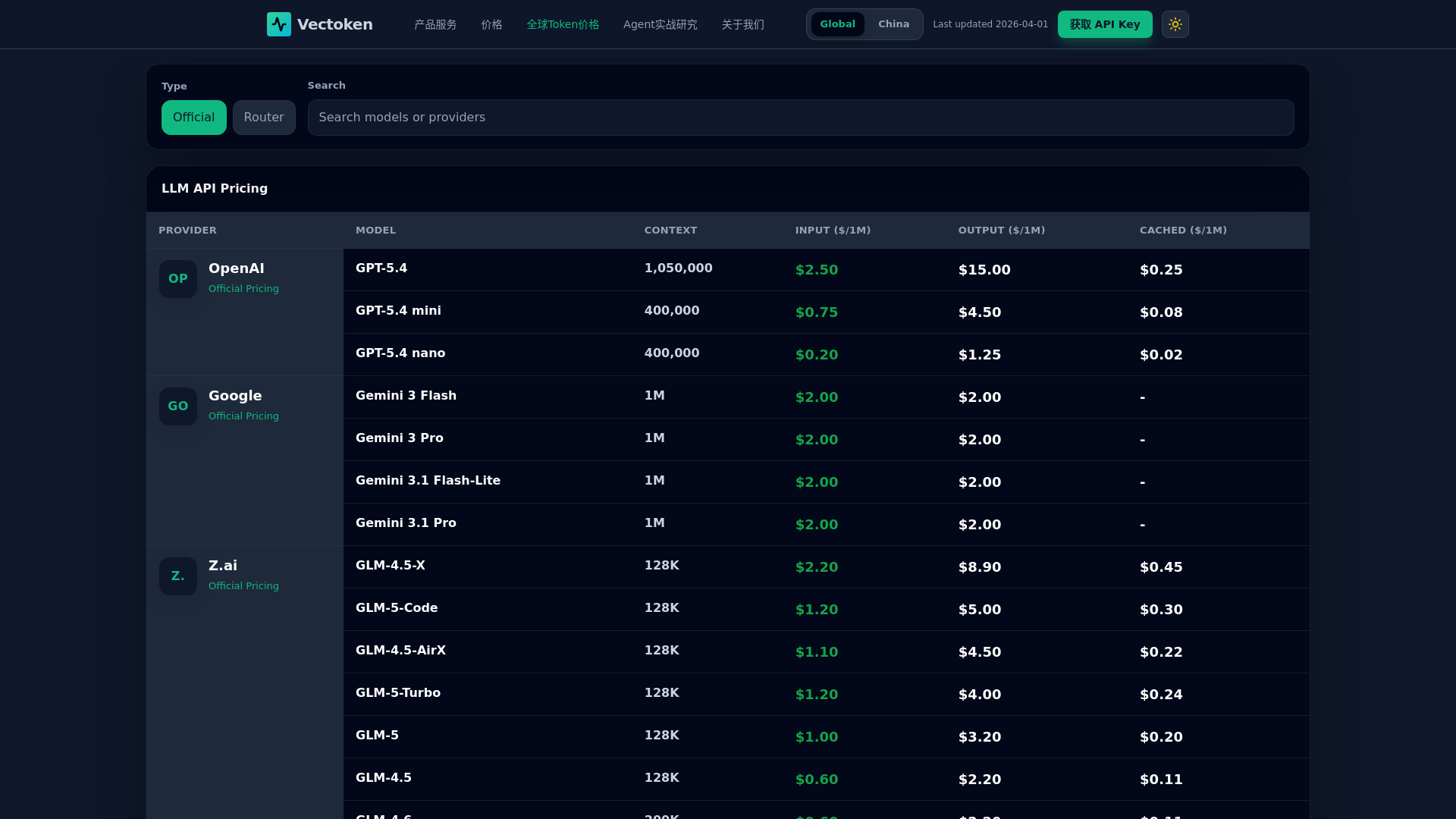Click the Vectoken brand name link

[335, 24]
